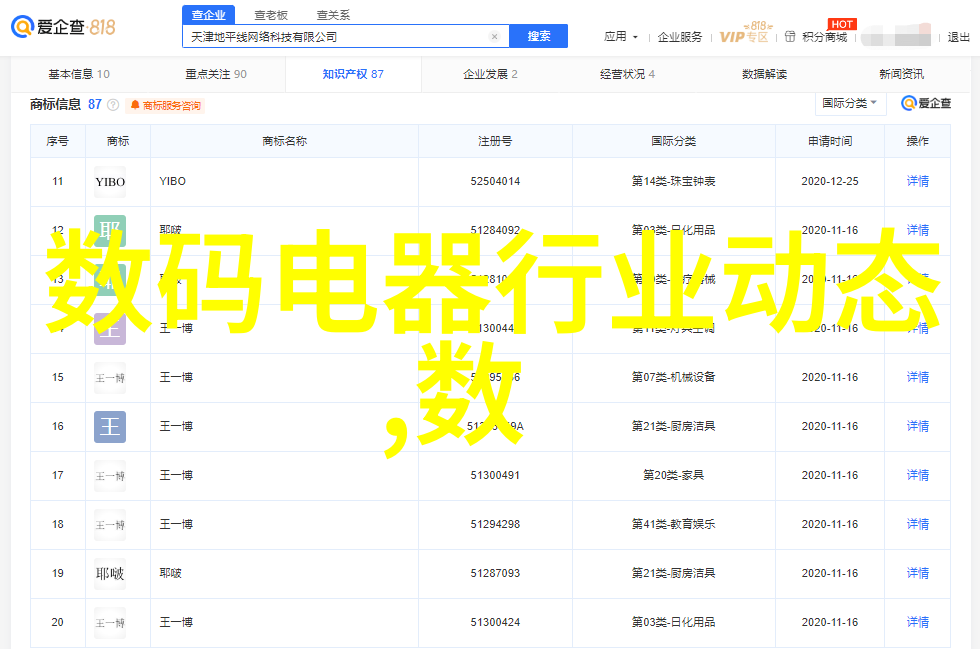Click the blue 王 trademark image in row 16
The height and width of the screenshot is (649, 980).
(110, 427)
